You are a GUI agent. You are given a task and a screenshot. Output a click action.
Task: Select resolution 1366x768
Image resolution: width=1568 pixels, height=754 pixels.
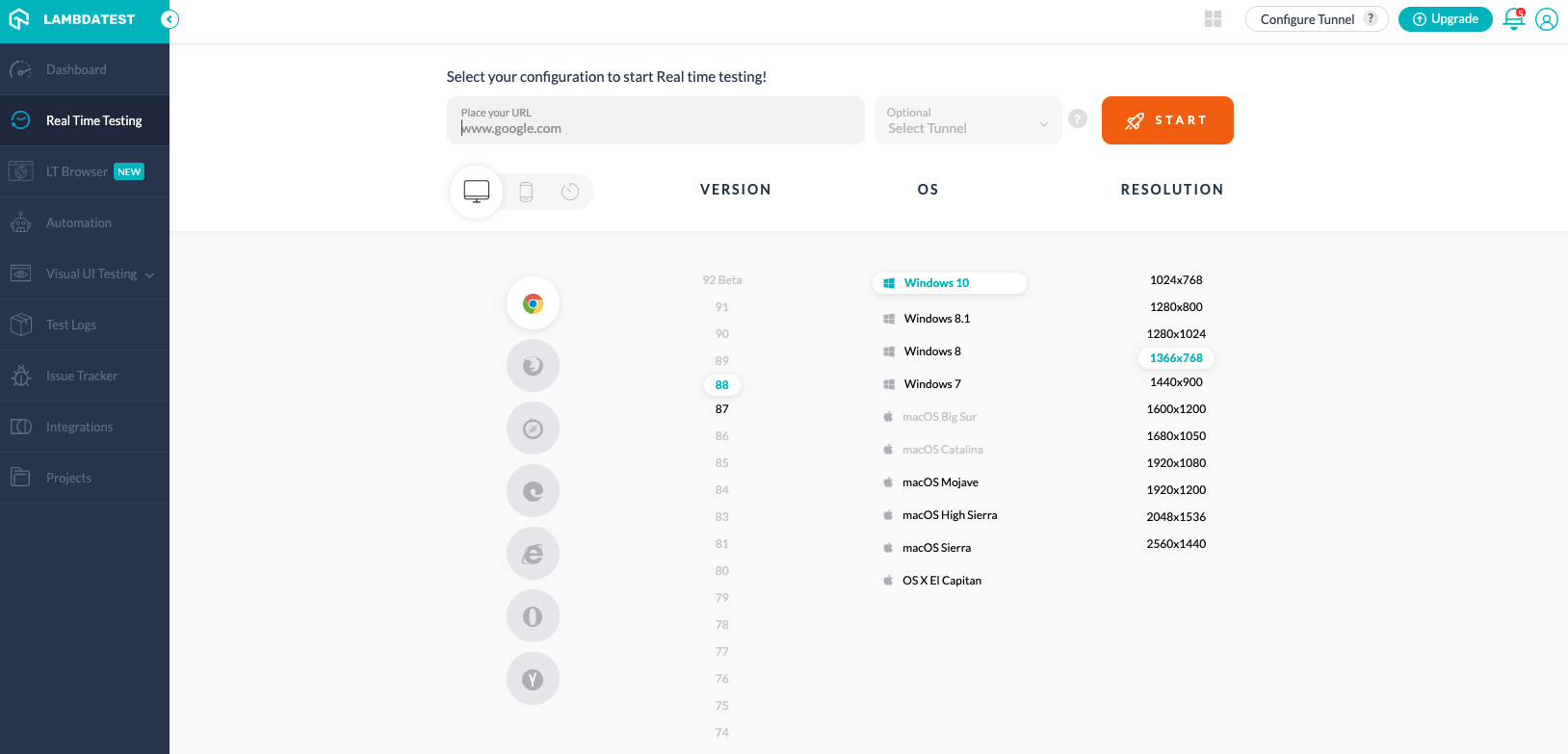click(1176, 358)
